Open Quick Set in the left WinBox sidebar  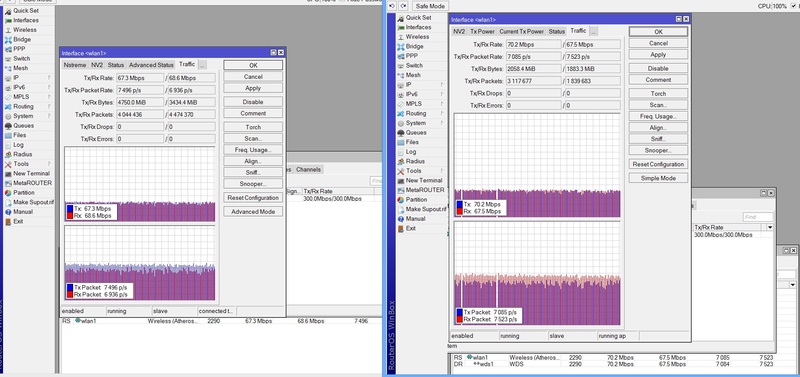pos(25,11)
